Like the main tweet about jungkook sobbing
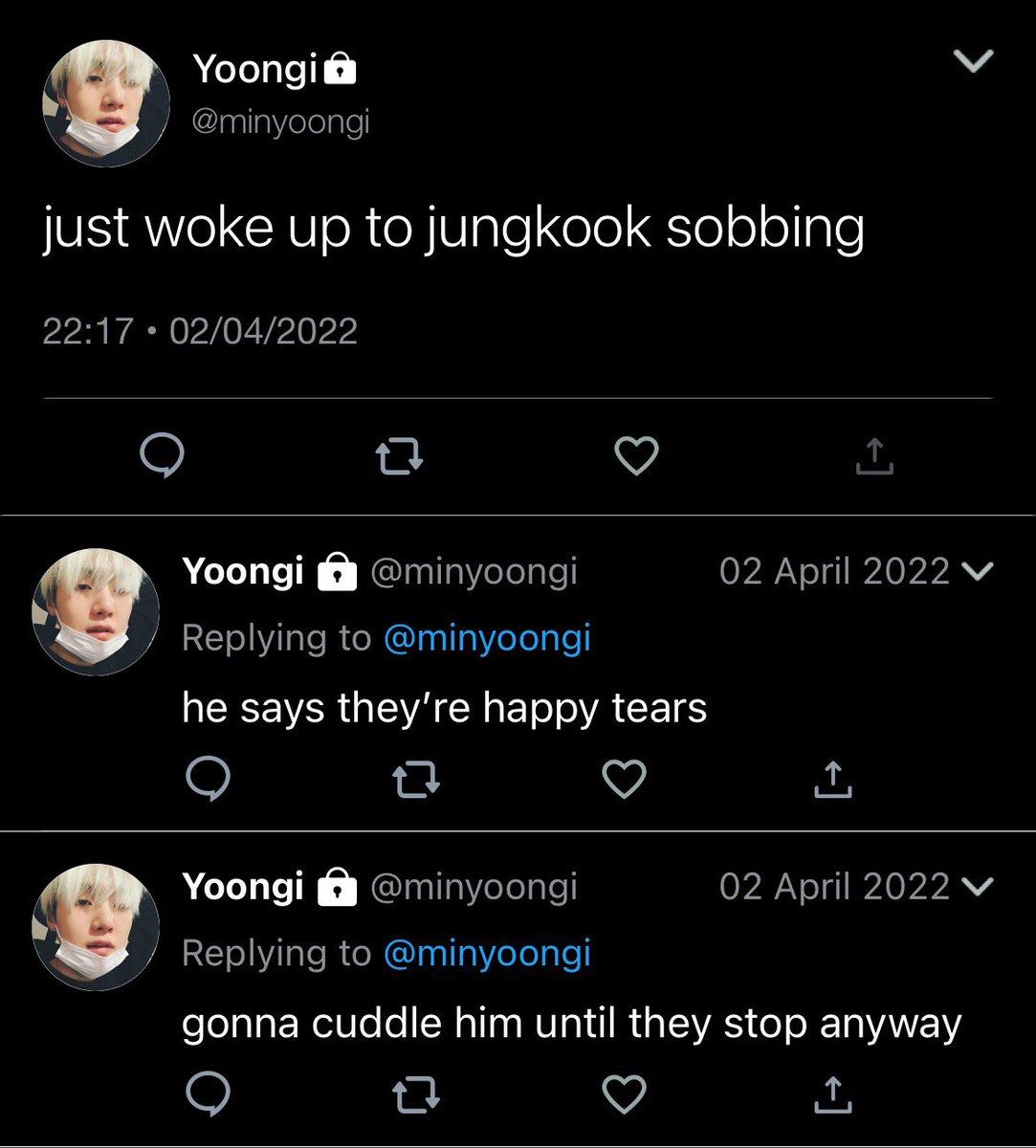The width and height of the screenshot is (1036, 1148). (636, 456)
